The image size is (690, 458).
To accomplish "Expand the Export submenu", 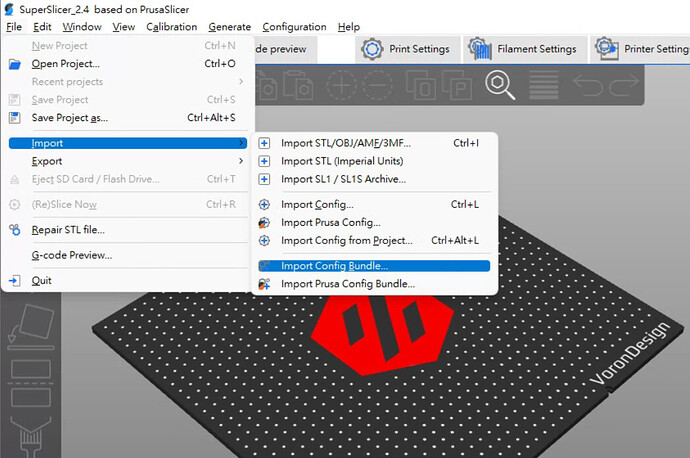I will 128,161.
